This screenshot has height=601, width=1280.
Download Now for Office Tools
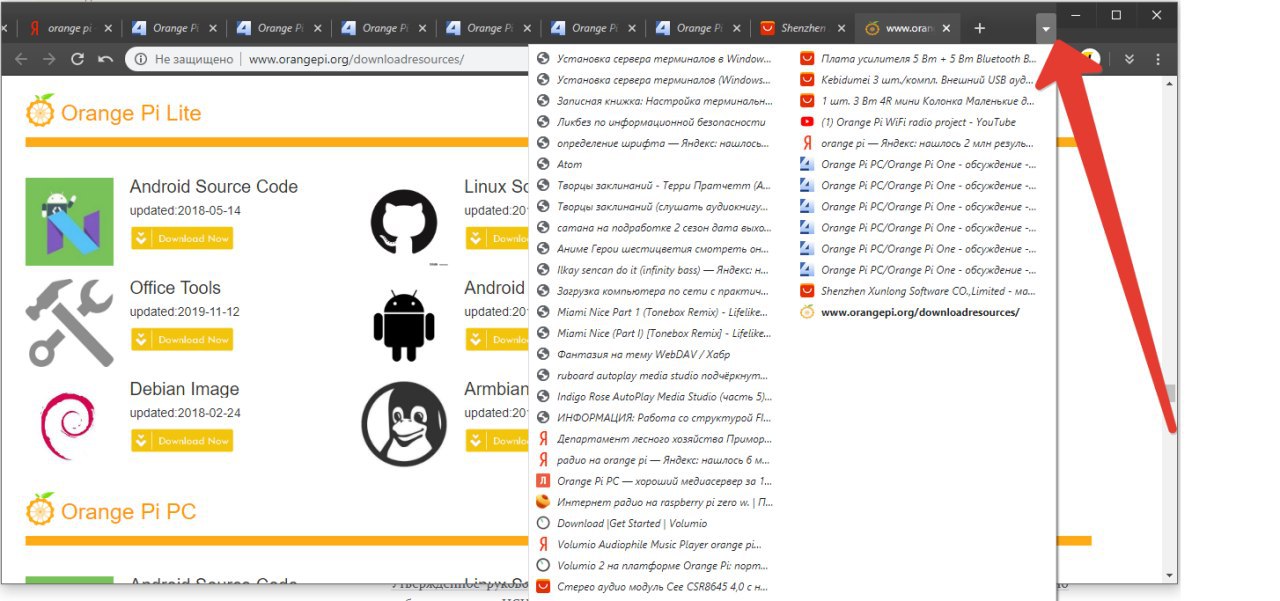coord(181,339)
